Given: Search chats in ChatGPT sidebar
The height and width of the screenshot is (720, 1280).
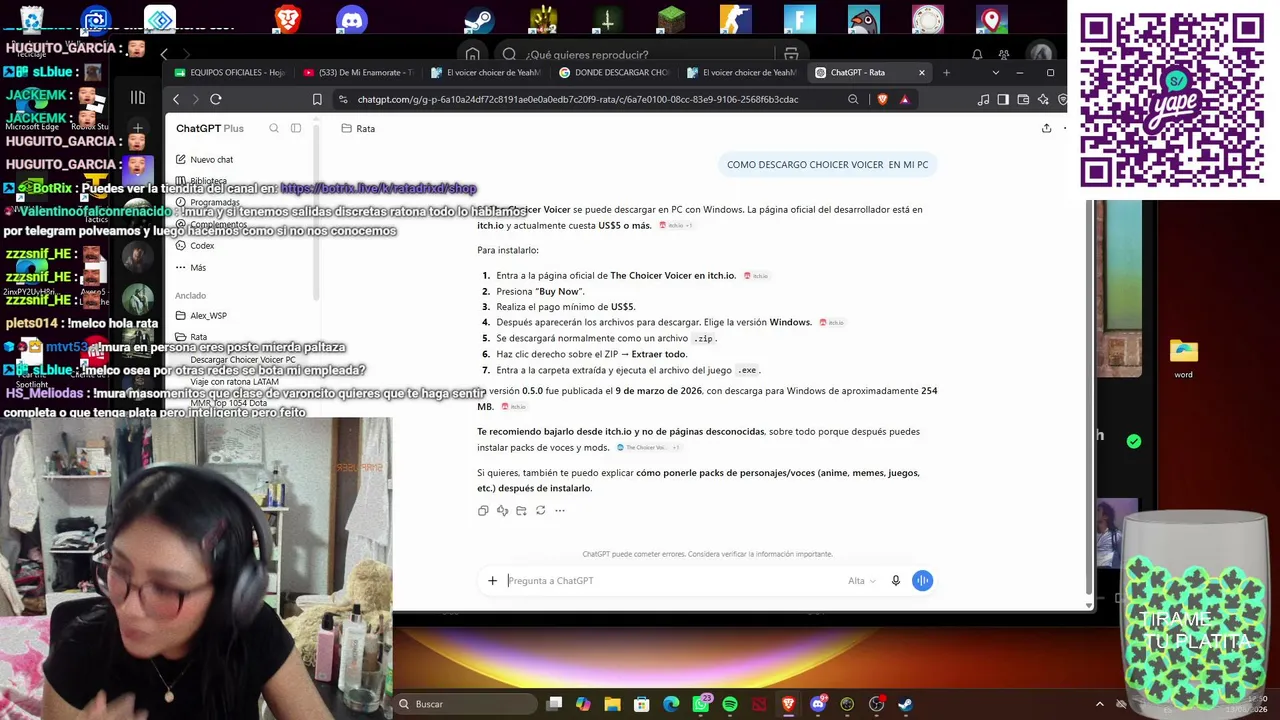Looking at the screenshot, I should 274,128.
